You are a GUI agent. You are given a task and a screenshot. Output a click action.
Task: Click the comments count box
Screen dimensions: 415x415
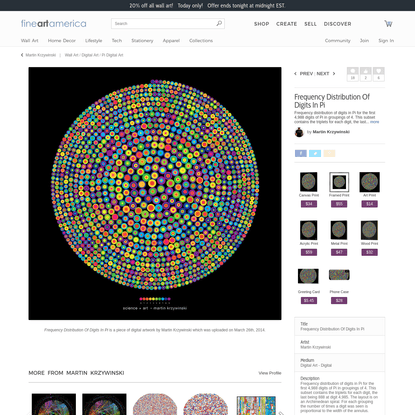pyautogui.click(x=353, y=78)
